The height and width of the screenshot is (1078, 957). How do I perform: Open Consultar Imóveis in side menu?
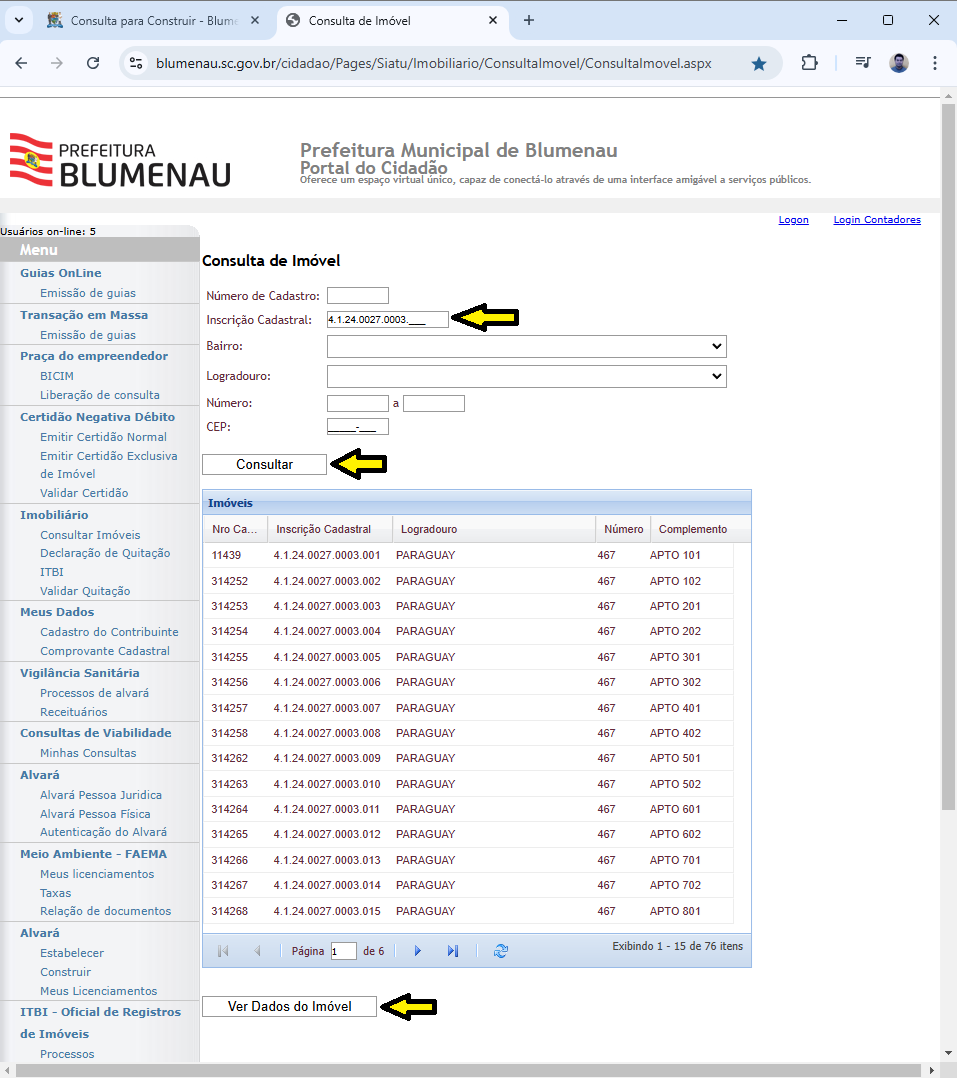click(x=90, y=535)
